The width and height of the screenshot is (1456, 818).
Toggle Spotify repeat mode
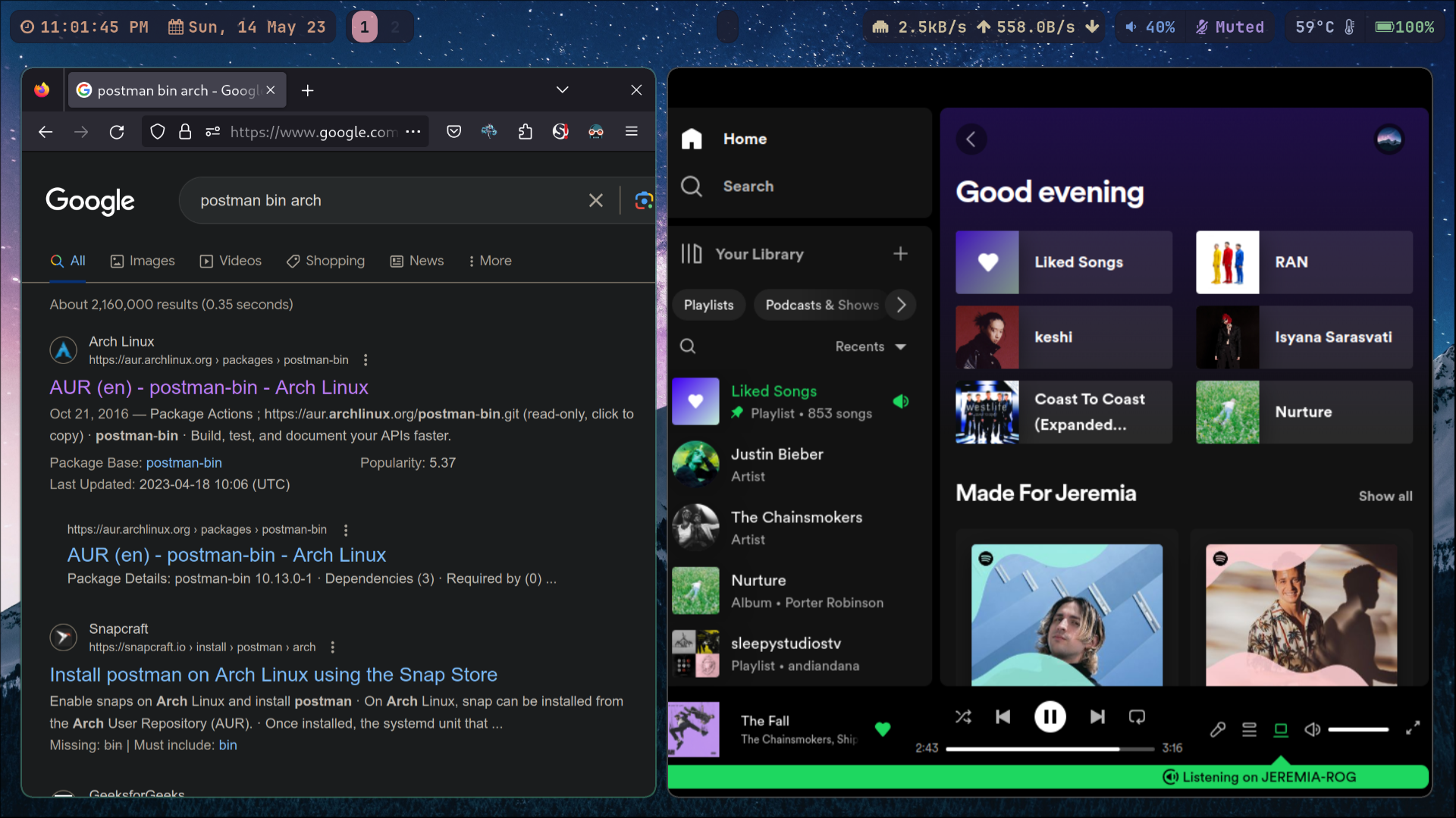pyautogui.click(x=1137, y=717)
